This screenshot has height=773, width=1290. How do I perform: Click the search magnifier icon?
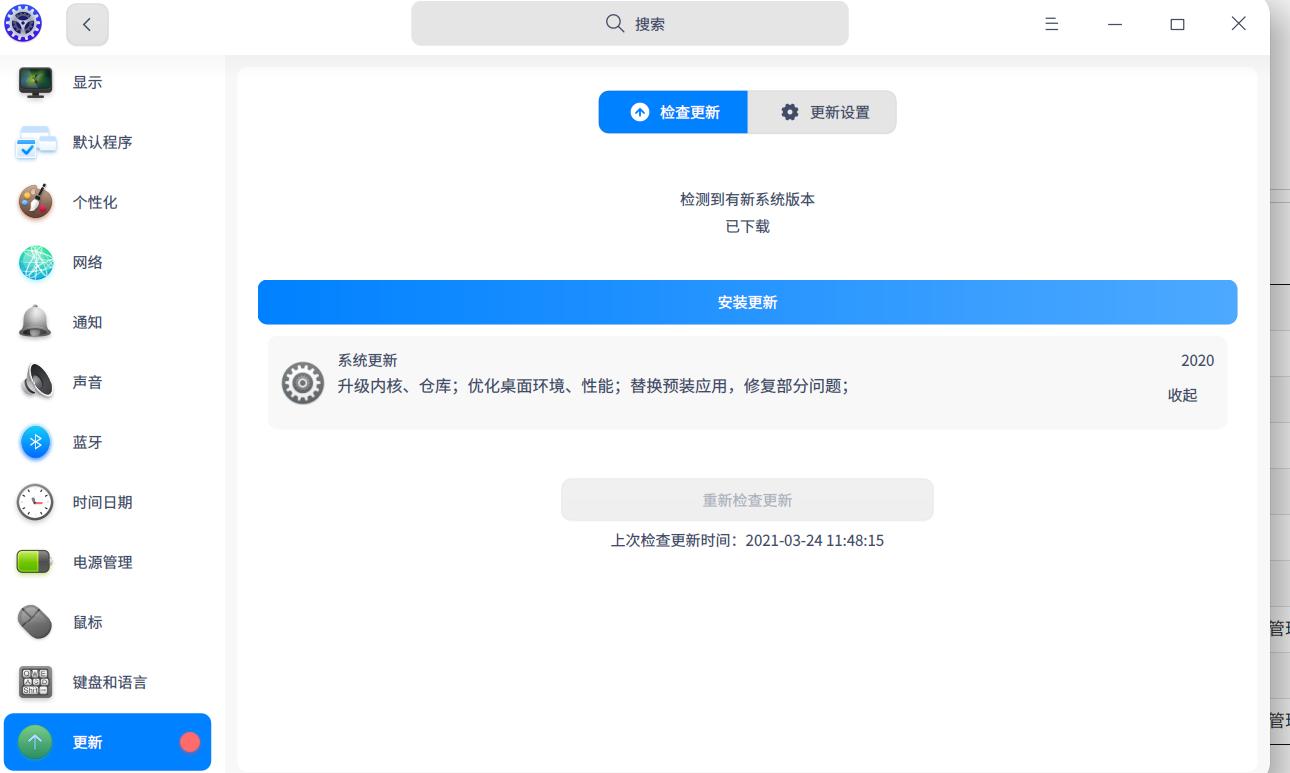[616, 24]
